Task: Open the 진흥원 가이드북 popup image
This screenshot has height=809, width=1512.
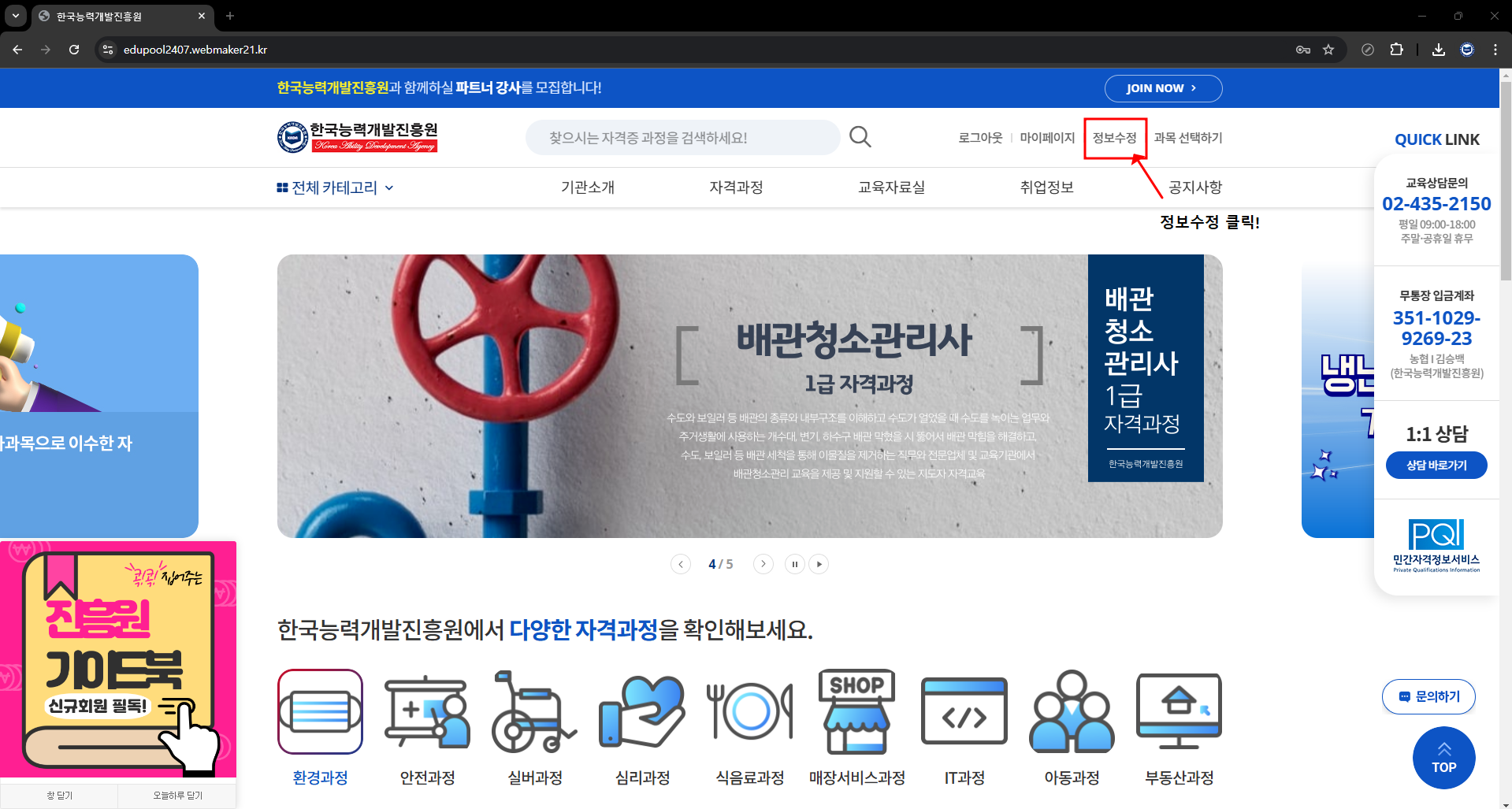Action: 118,660
